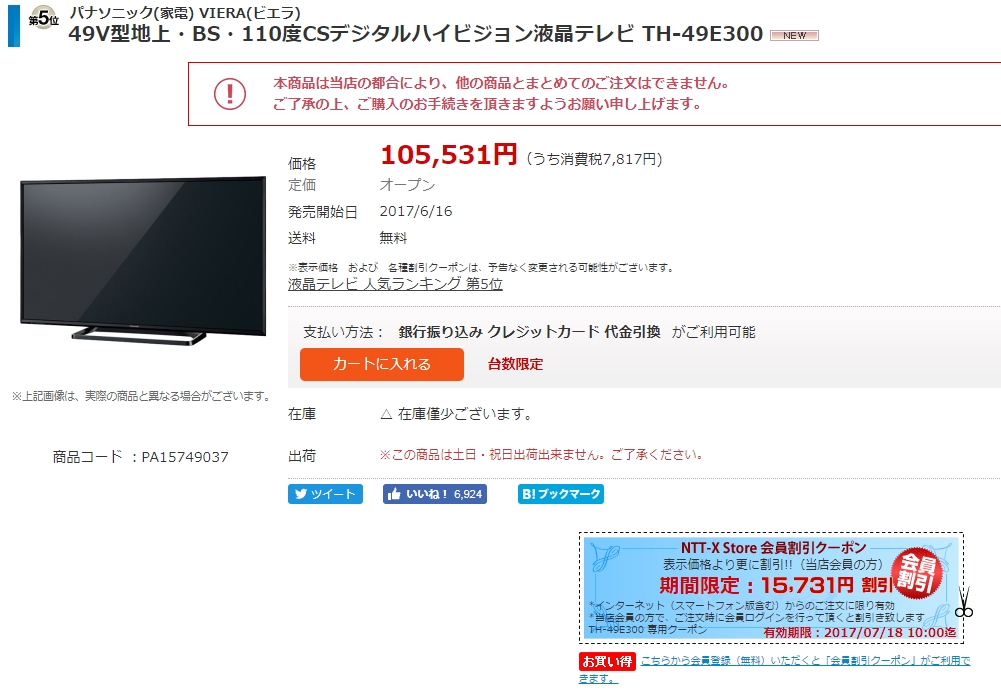This screenshot has height=690, width=1001.
Task: Click the scissors icon on the coupon
Action: coord(964,603)
